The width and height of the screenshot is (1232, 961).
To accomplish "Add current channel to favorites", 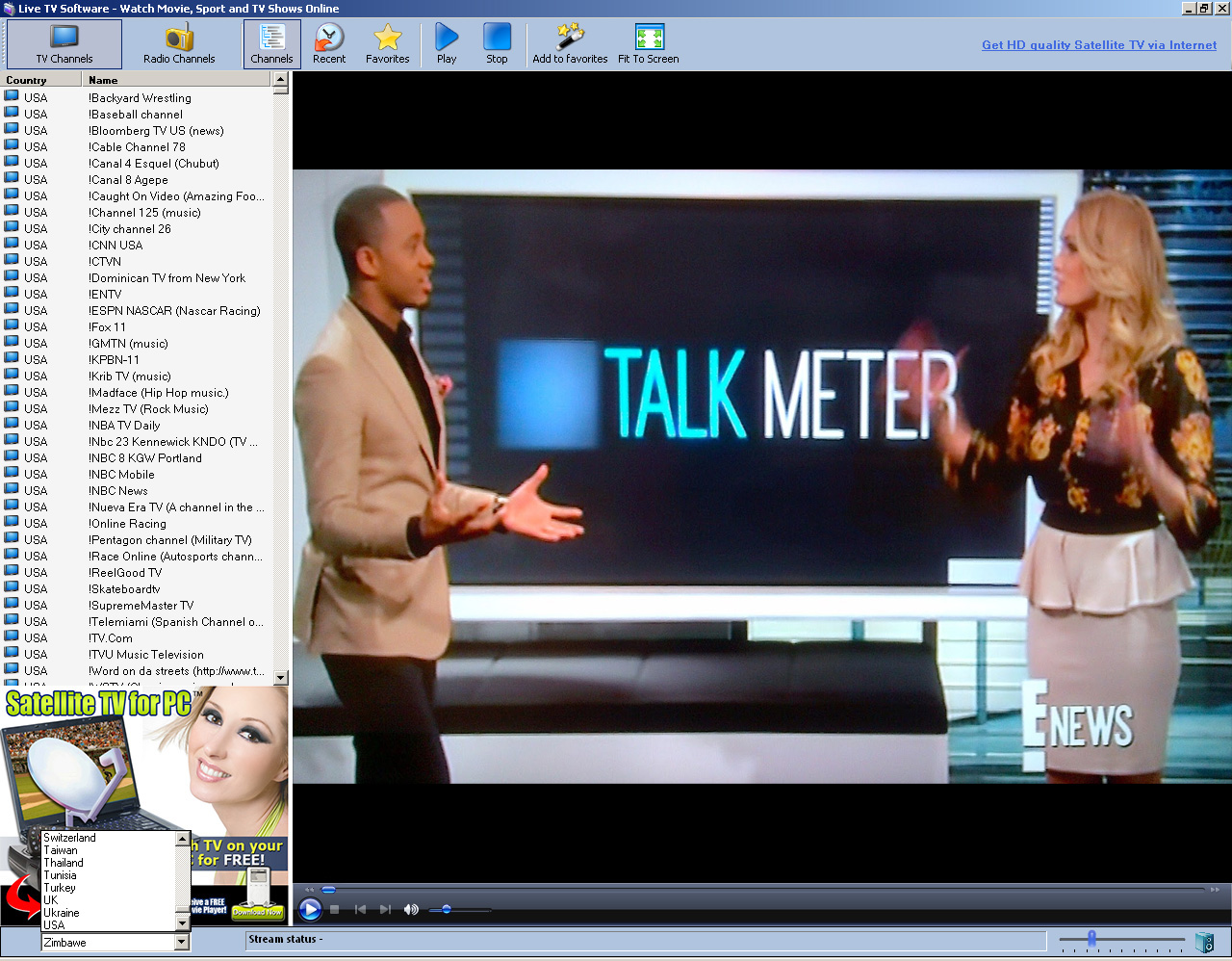I will coord(570,44).
